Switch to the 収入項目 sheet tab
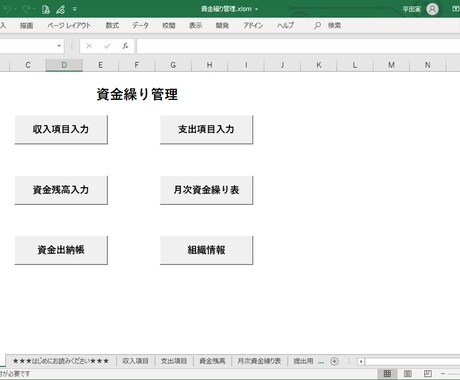Viewport: 460px width, 380px height. (x=135, y=361)
